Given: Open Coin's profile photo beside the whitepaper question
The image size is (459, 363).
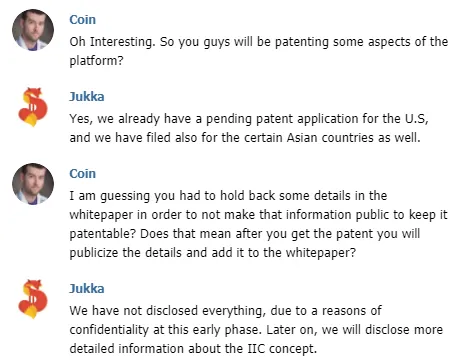Looking at the screenshot, I should pos(33,184).
